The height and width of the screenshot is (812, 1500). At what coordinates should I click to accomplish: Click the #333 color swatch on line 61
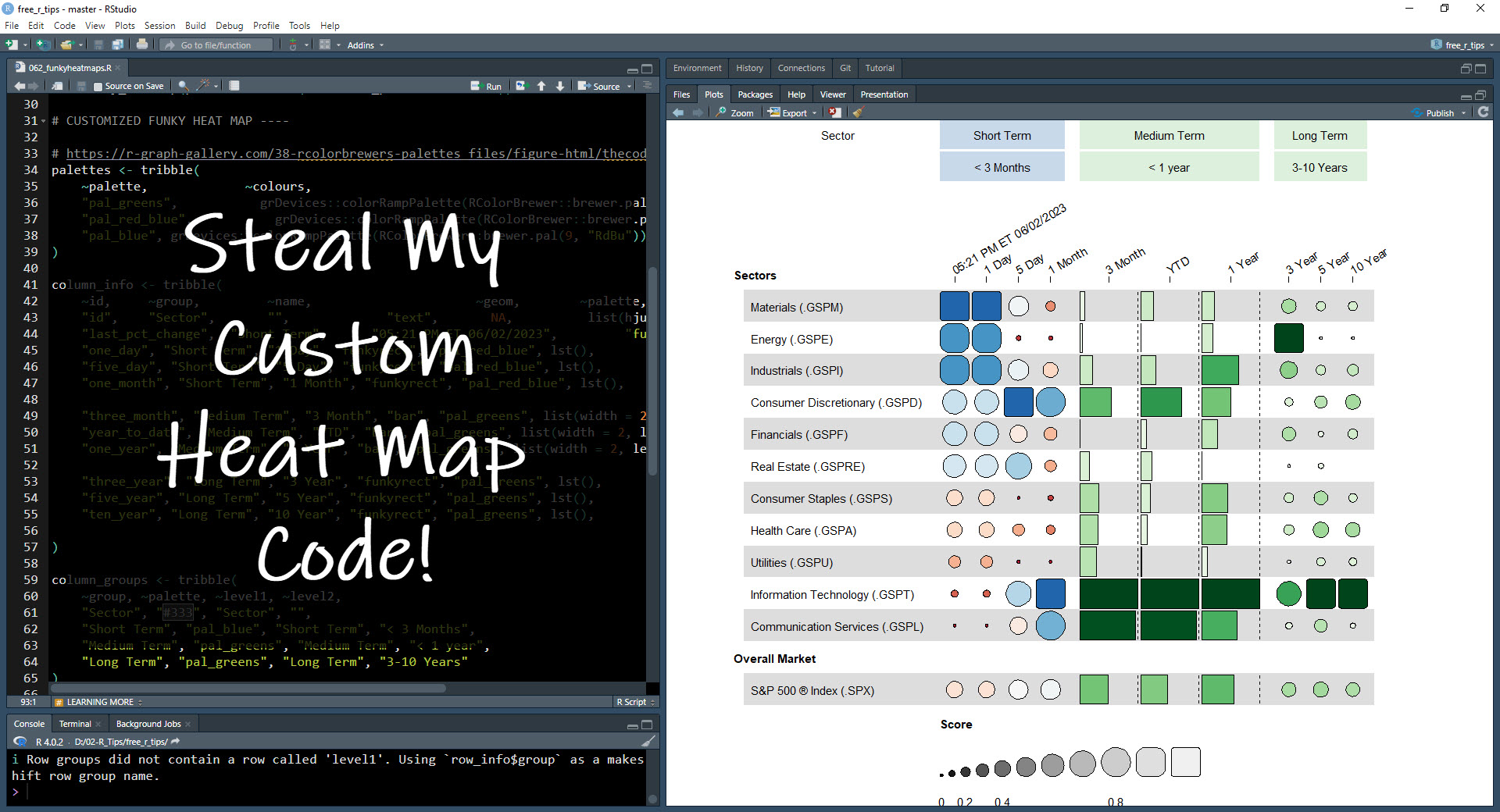[177, 613]
